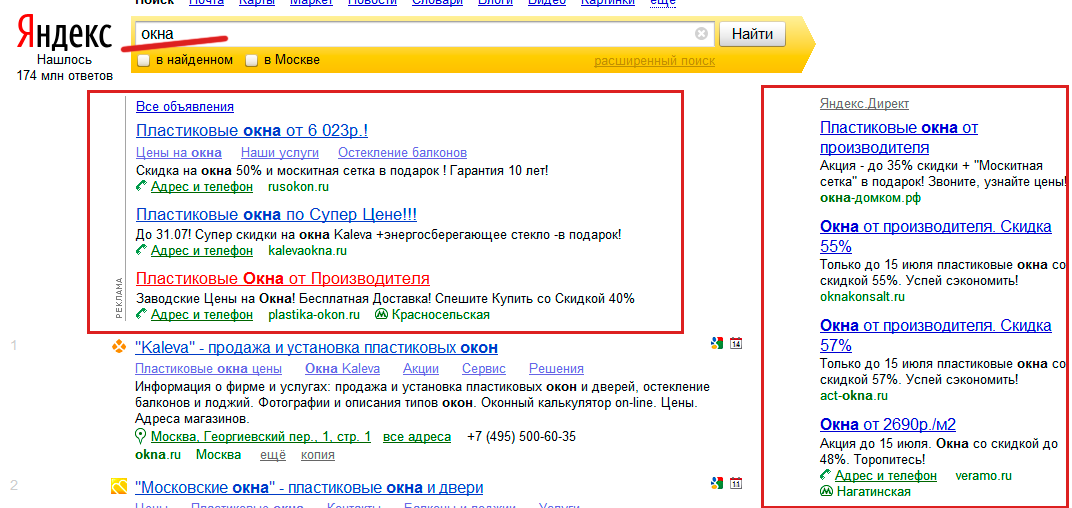Open ad 'Окна от производителя. Скидка 55%'

pos(935,236)
